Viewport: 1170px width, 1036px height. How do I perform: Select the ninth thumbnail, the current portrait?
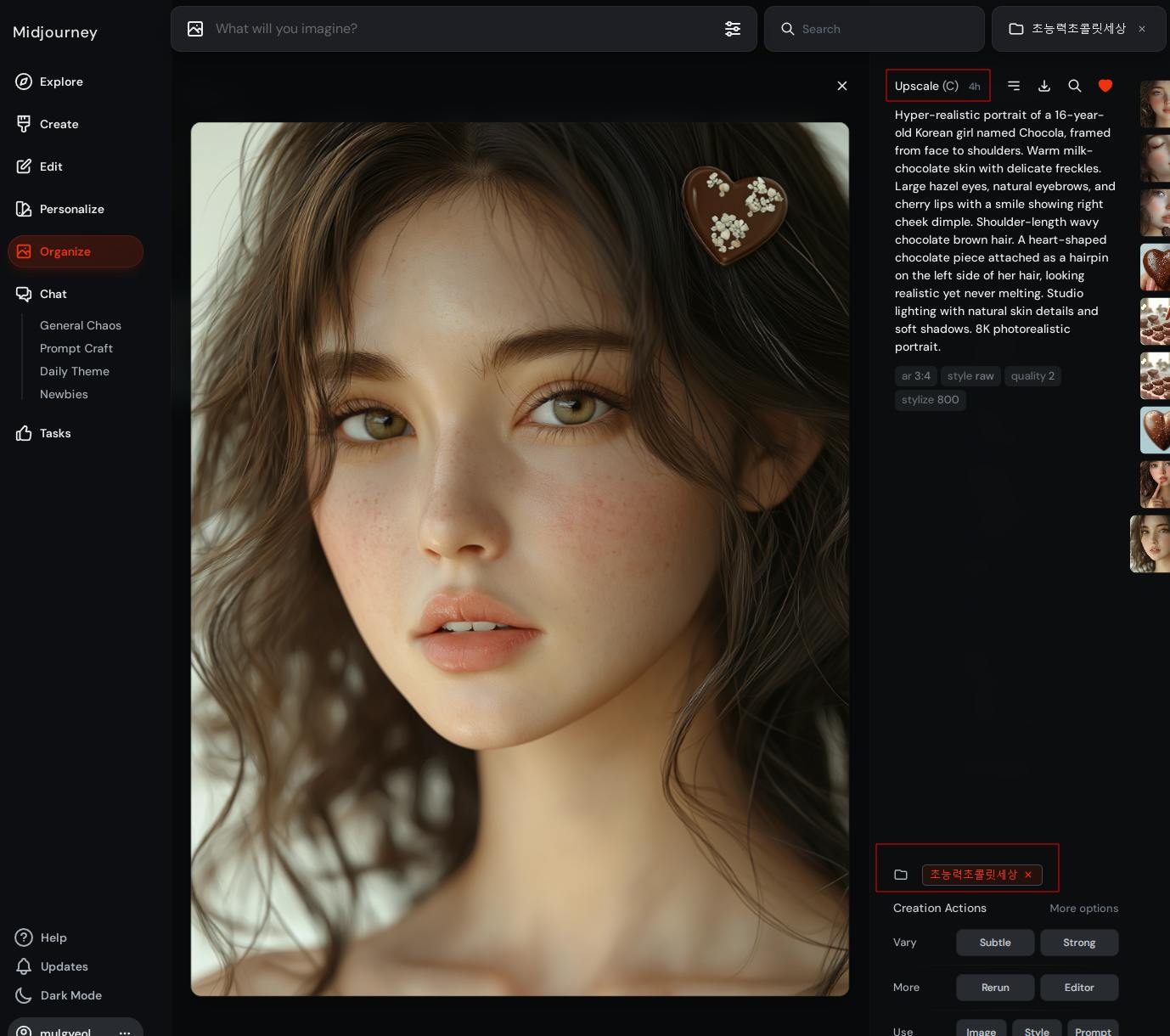pyautogui.click(x=1150, y=544)
